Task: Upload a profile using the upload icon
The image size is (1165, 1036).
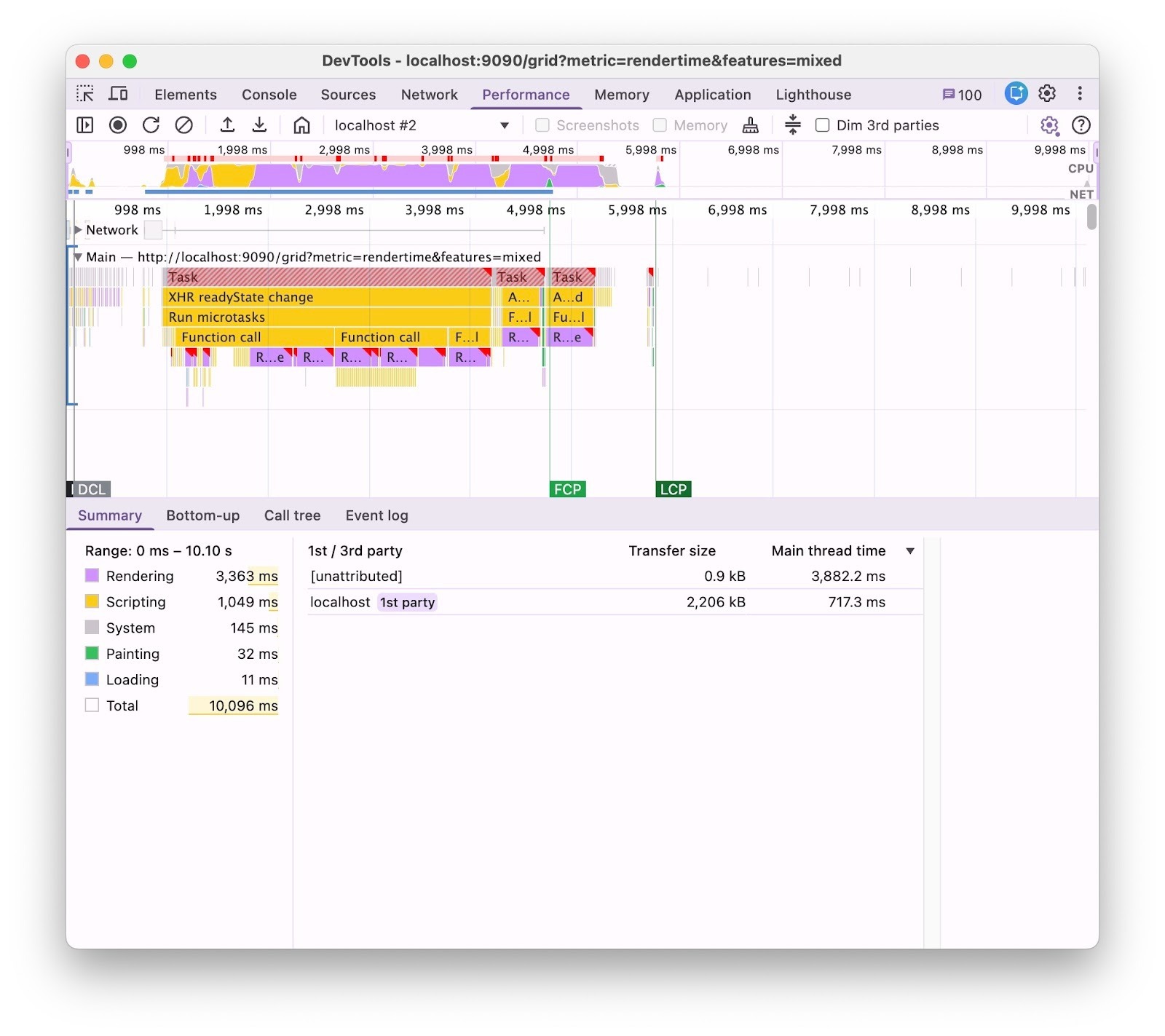Action: click(x=227, y=125)
